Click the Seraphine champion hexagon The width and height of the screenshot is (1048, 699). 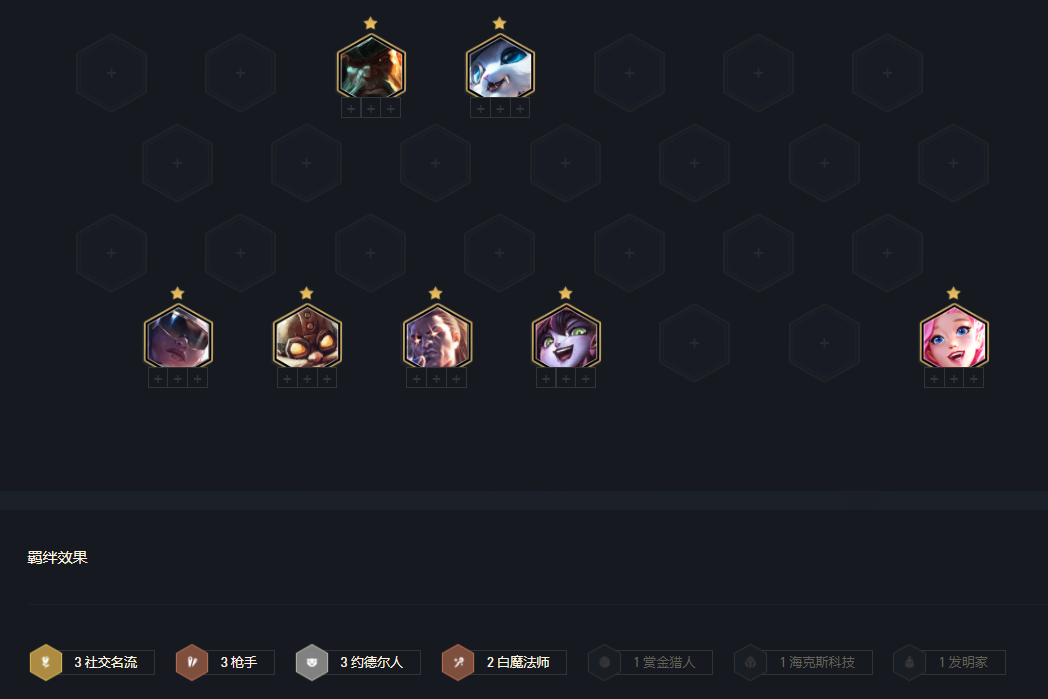[x=954, y=336]
